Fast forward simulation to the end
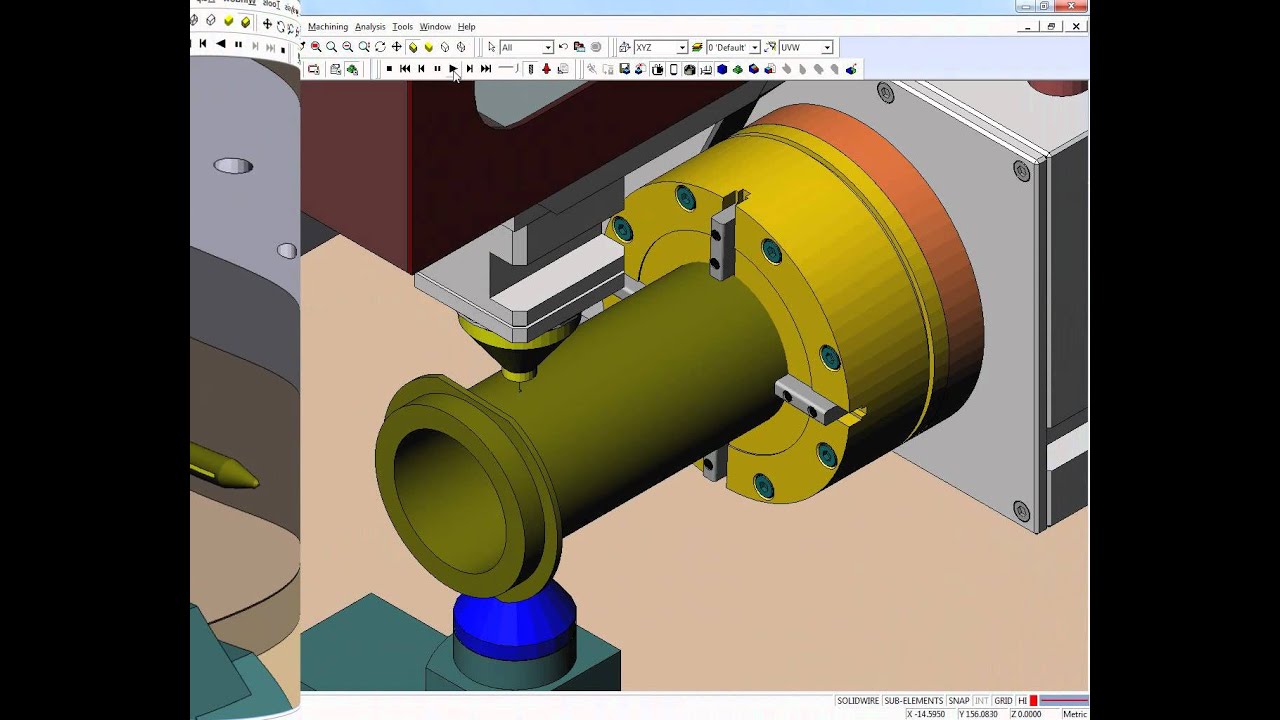This screenshot has height=720, width=1280. coord(486,69)
